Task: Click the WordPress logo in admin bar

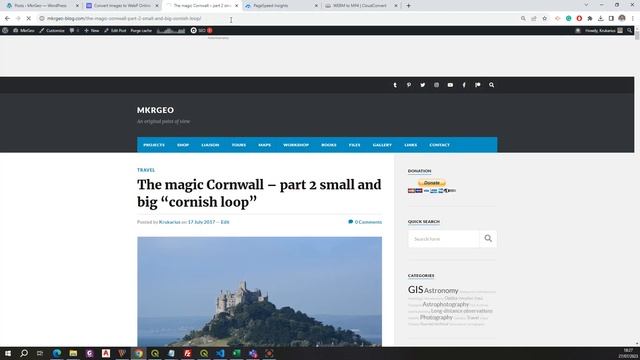Action: point(5,31)
